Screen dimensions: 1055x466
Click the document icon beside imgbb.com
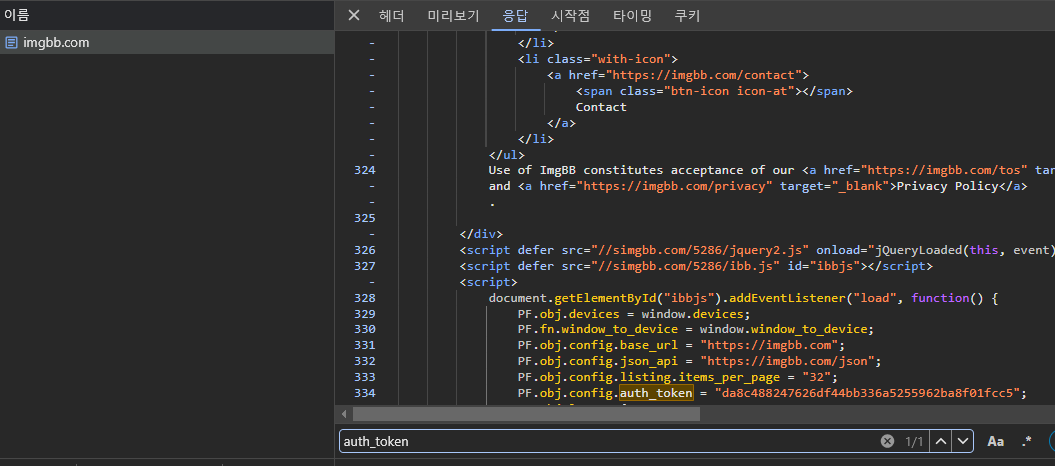[11, 42]
